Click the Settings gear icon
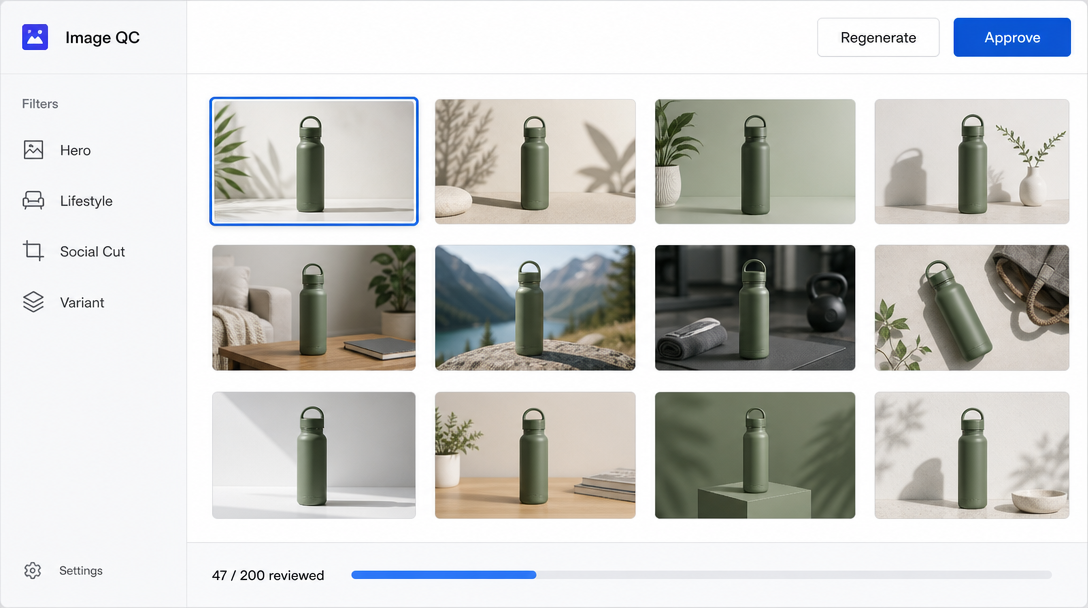Image resolution: width=1088 pixels, height=608 pixels. pyautogui.click(x=33, y=571)
